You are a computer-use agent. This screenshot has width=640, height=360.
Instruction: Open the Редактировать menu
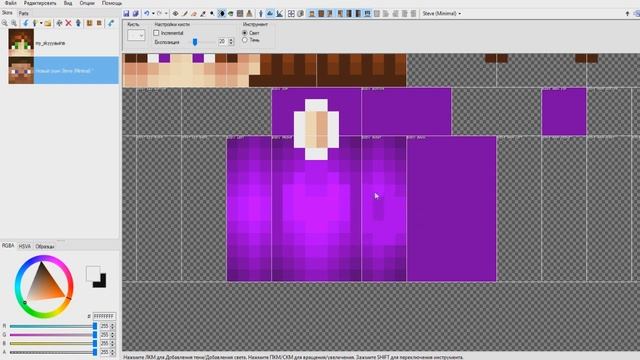click(x=40, y=3)
